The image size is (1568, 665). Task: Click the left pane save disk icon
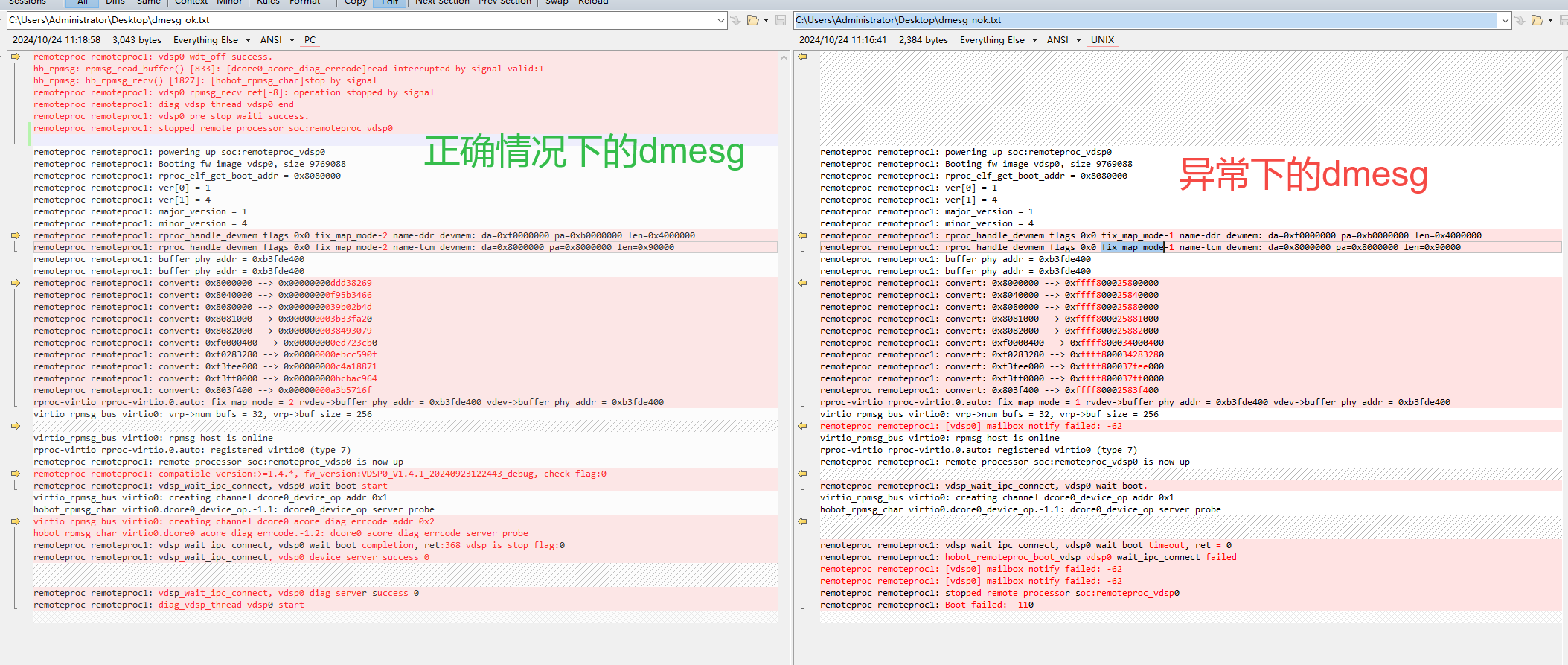coord(781,20)
